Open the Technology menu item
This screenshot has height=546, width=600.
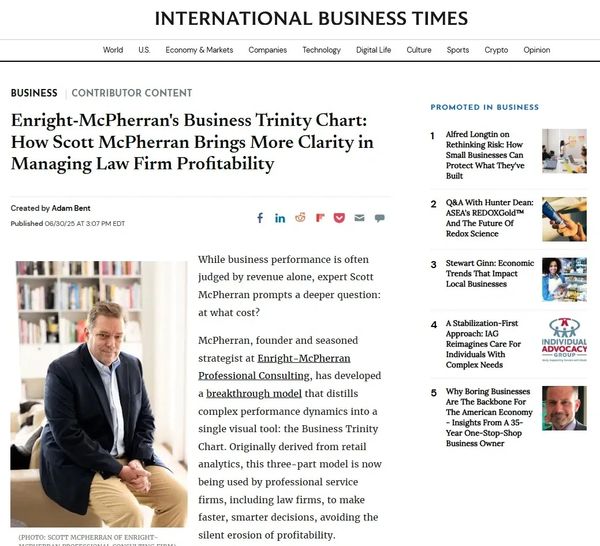tap(321, 50)
